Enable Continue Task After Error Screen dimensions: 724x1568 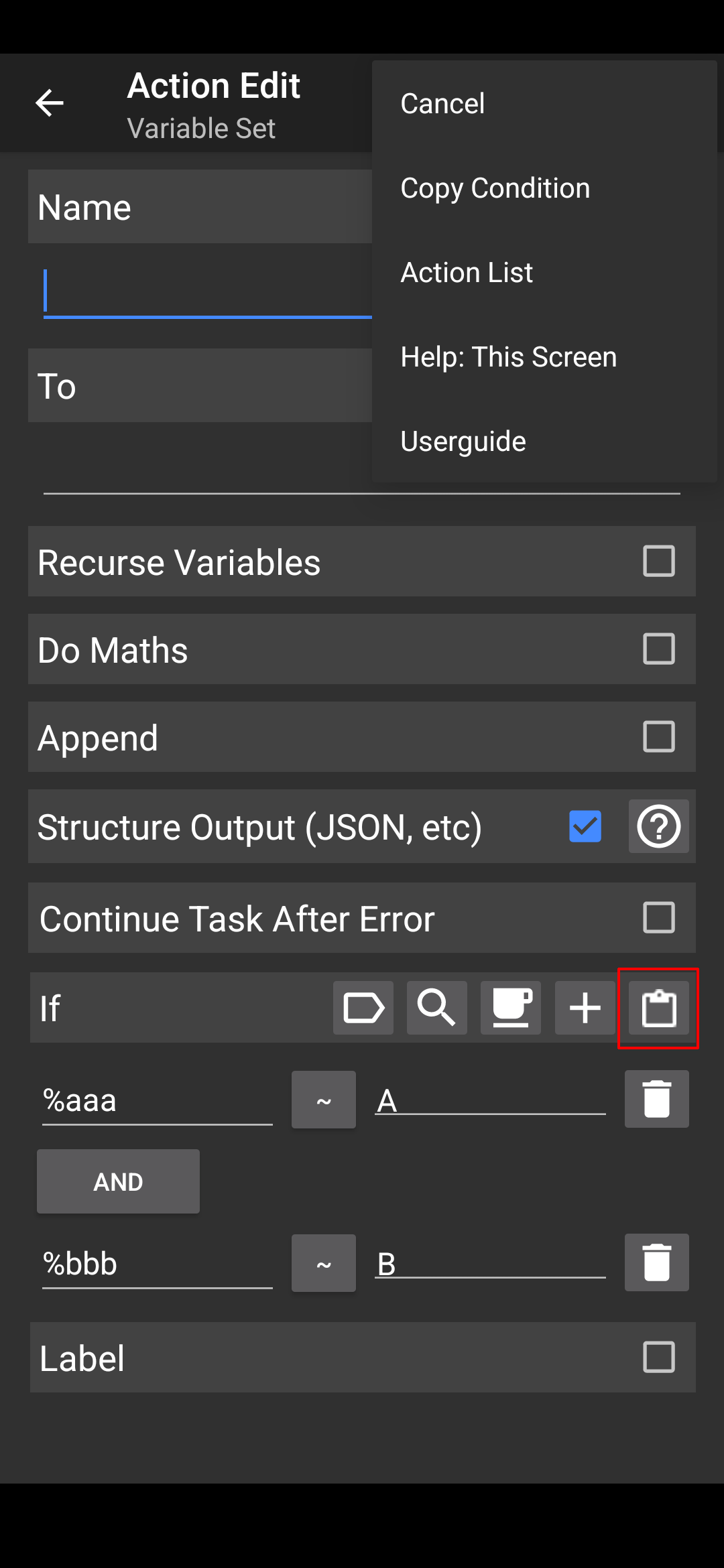click(658, 918)
